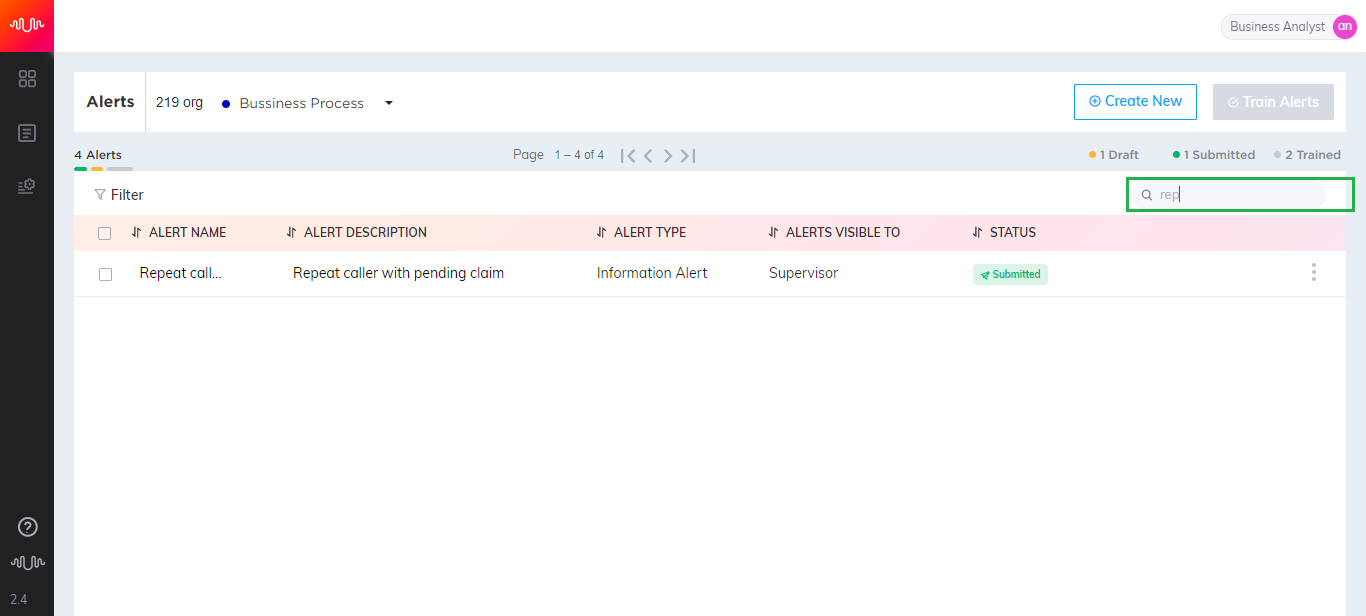Open the three-dot menu for Repeat caller row
The width and height of the screenshot is (1366, 616).
pyautogui.click(x=1314, y=272)
